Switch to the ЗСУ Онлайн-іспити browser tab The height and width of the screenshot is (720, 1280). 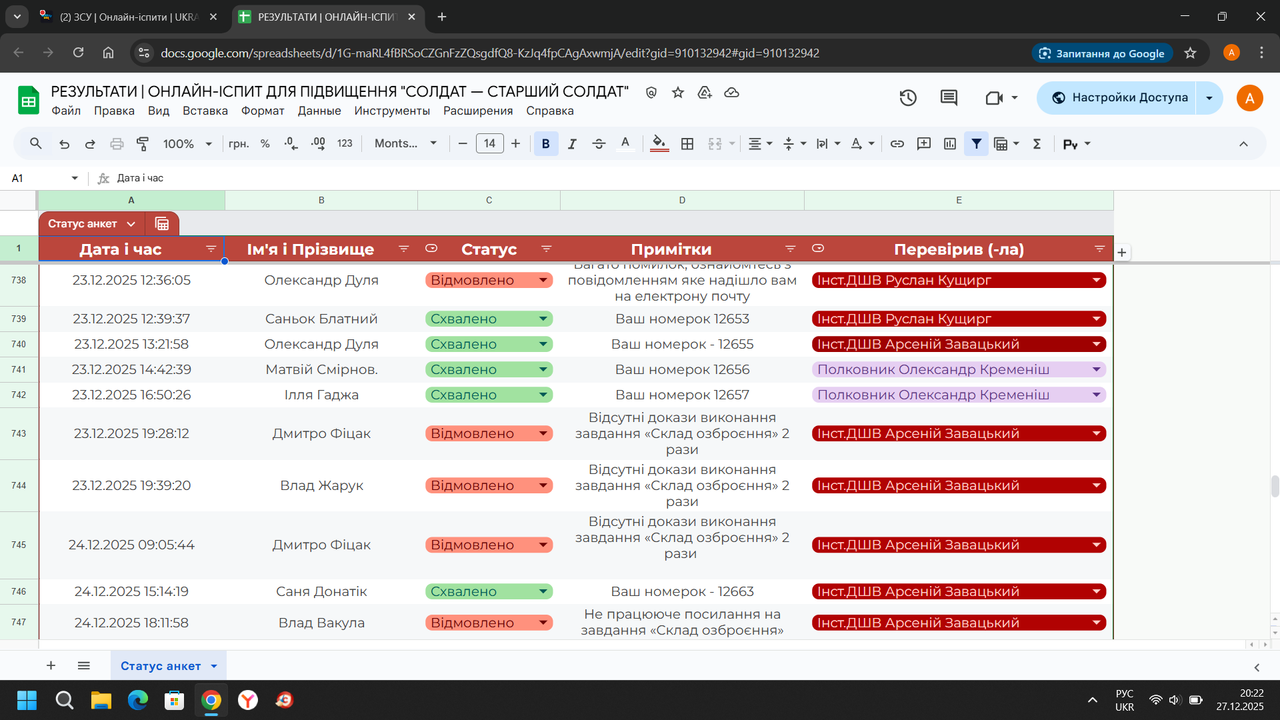[127, 17]
